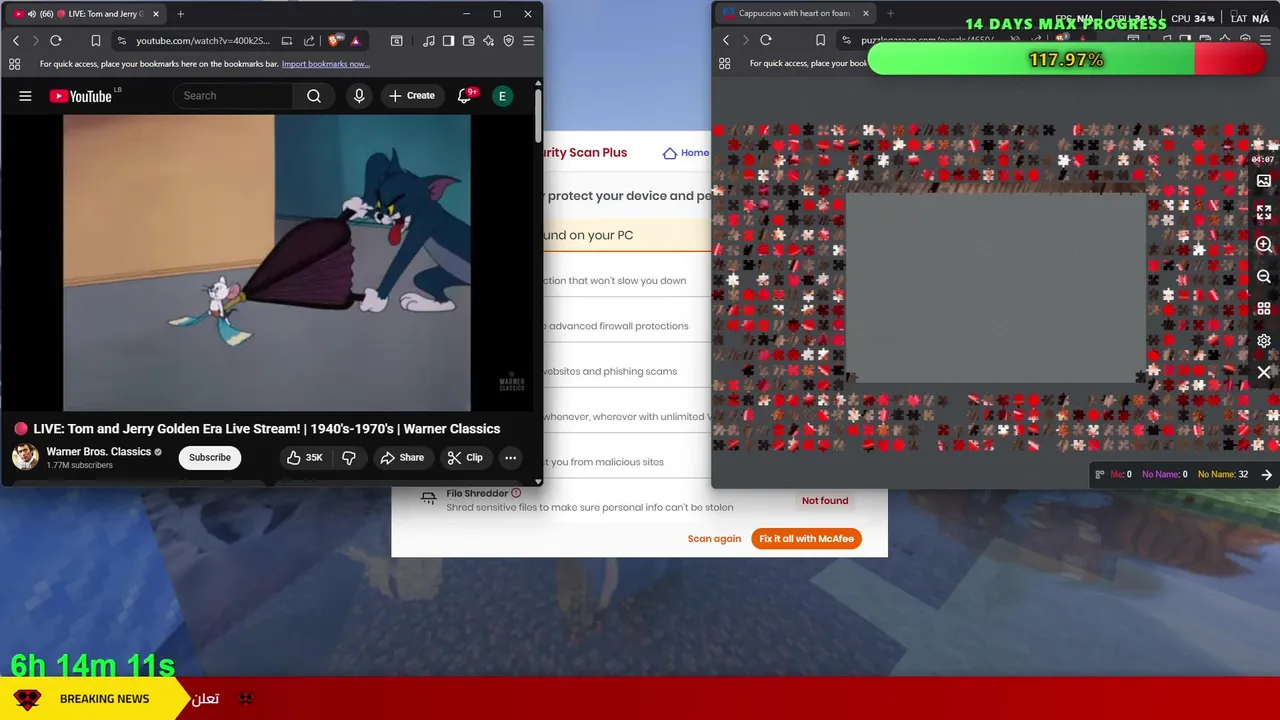Screen dimensions: 1280x720
Task: Go back in the puzzle browser window
Action: (x=726, y=40)
